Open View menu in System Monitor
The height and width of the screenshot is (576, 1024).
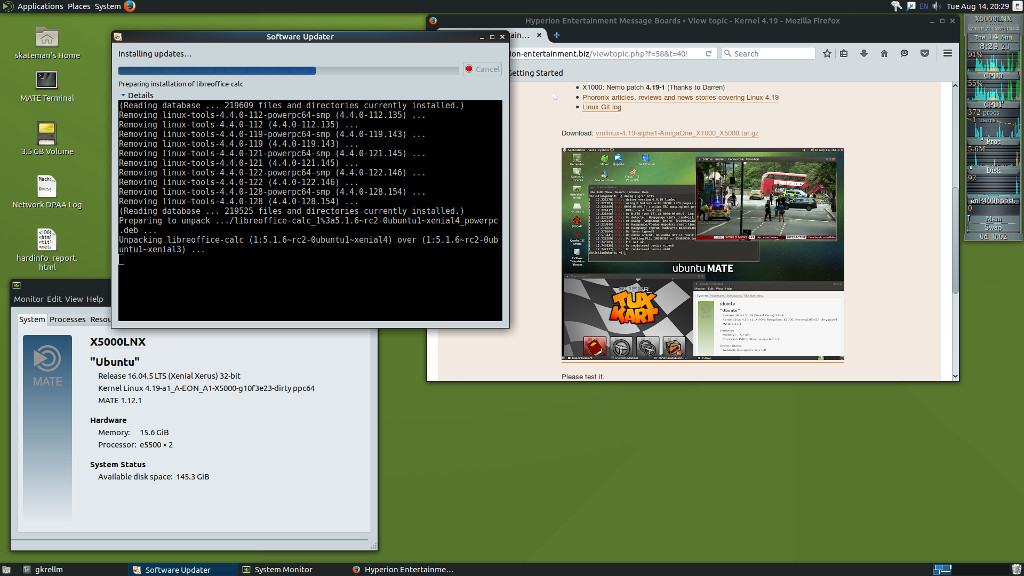74,299
